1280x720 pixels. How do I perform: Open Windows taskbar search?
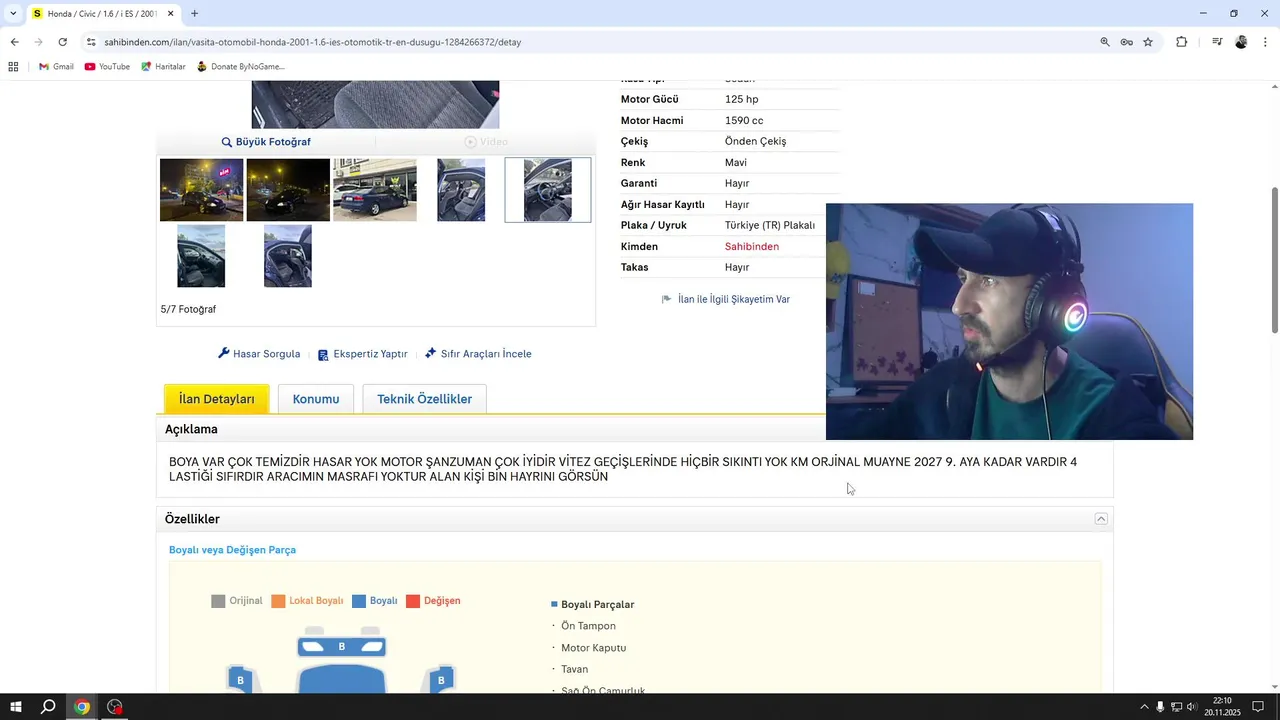click(x=48, y=707)
